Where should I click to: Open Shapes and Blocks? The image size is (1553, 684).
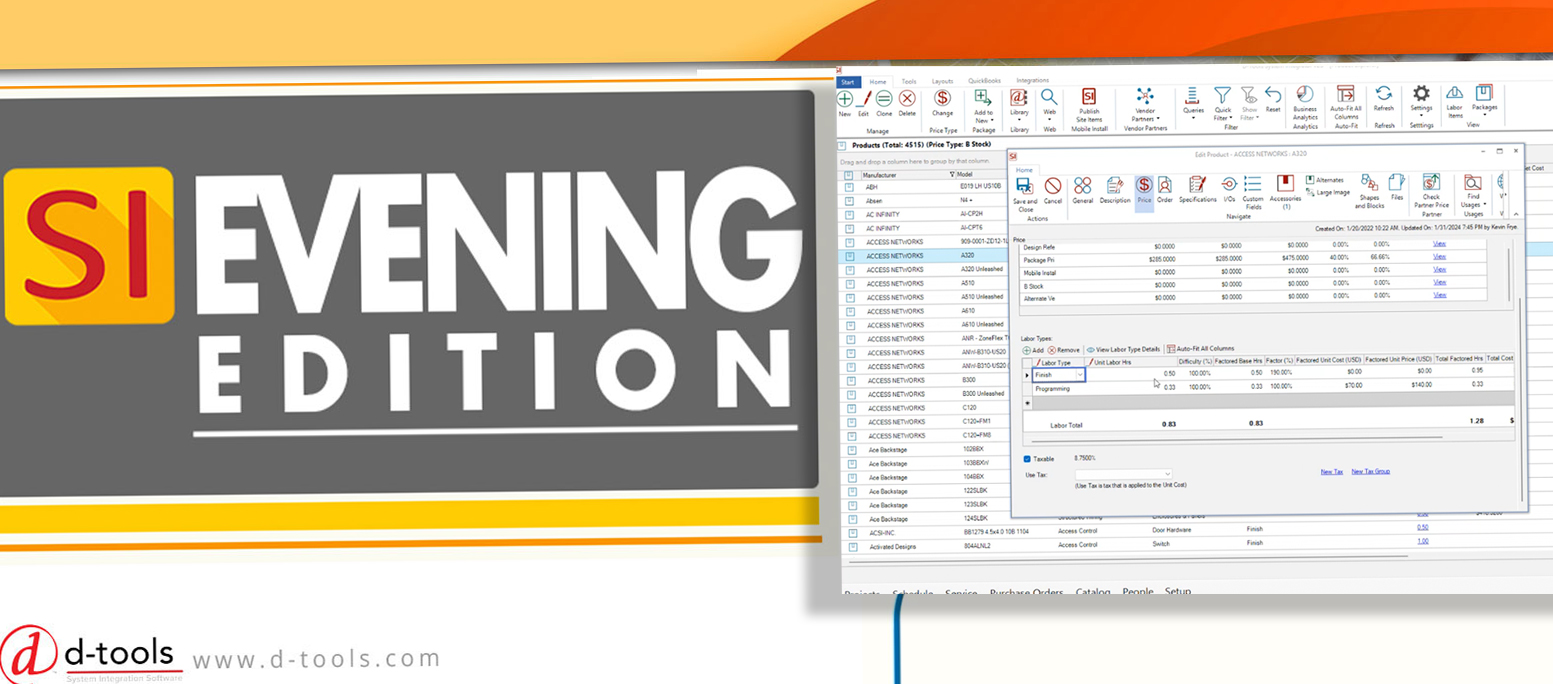[x=1369, y=193]
